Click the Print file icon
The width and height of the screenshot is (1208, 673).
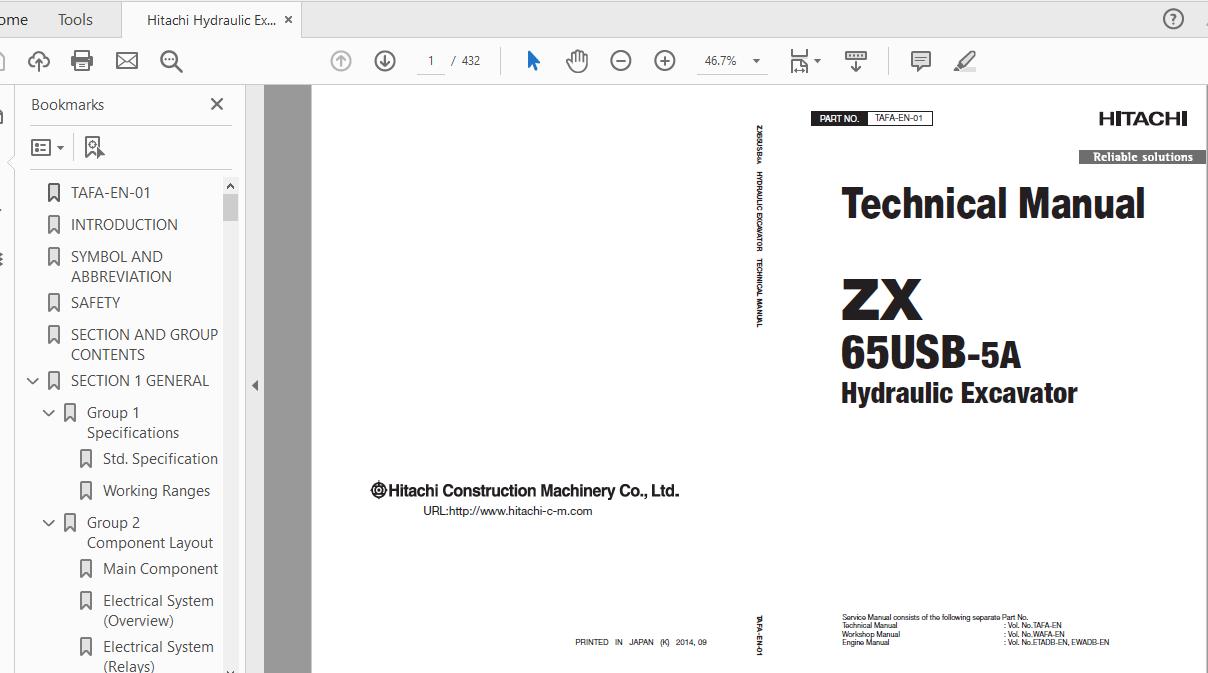point(82,61)
